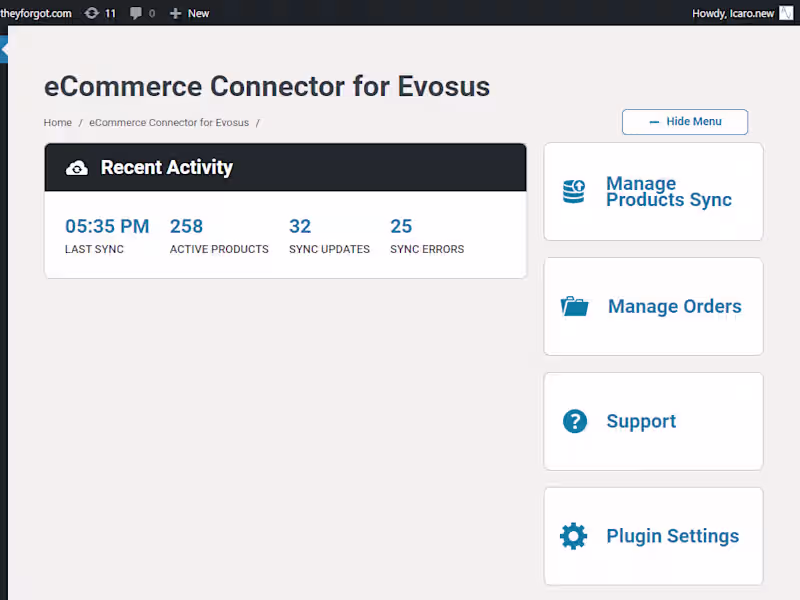Click the updates icon showing 11
The image size is (800, 600).
tap(93, 13)
